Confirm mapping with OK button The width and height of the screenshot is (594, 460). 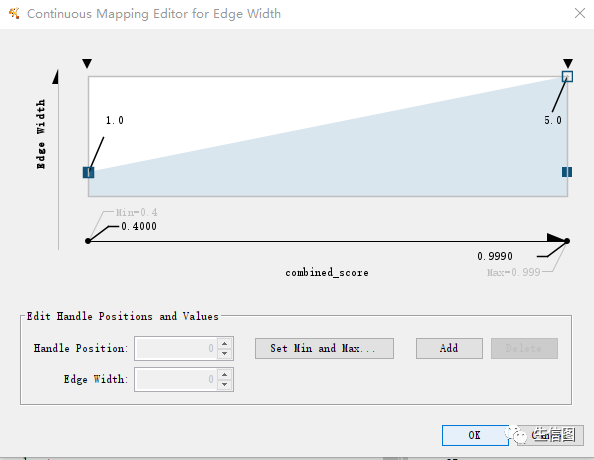tap(475, 435)
